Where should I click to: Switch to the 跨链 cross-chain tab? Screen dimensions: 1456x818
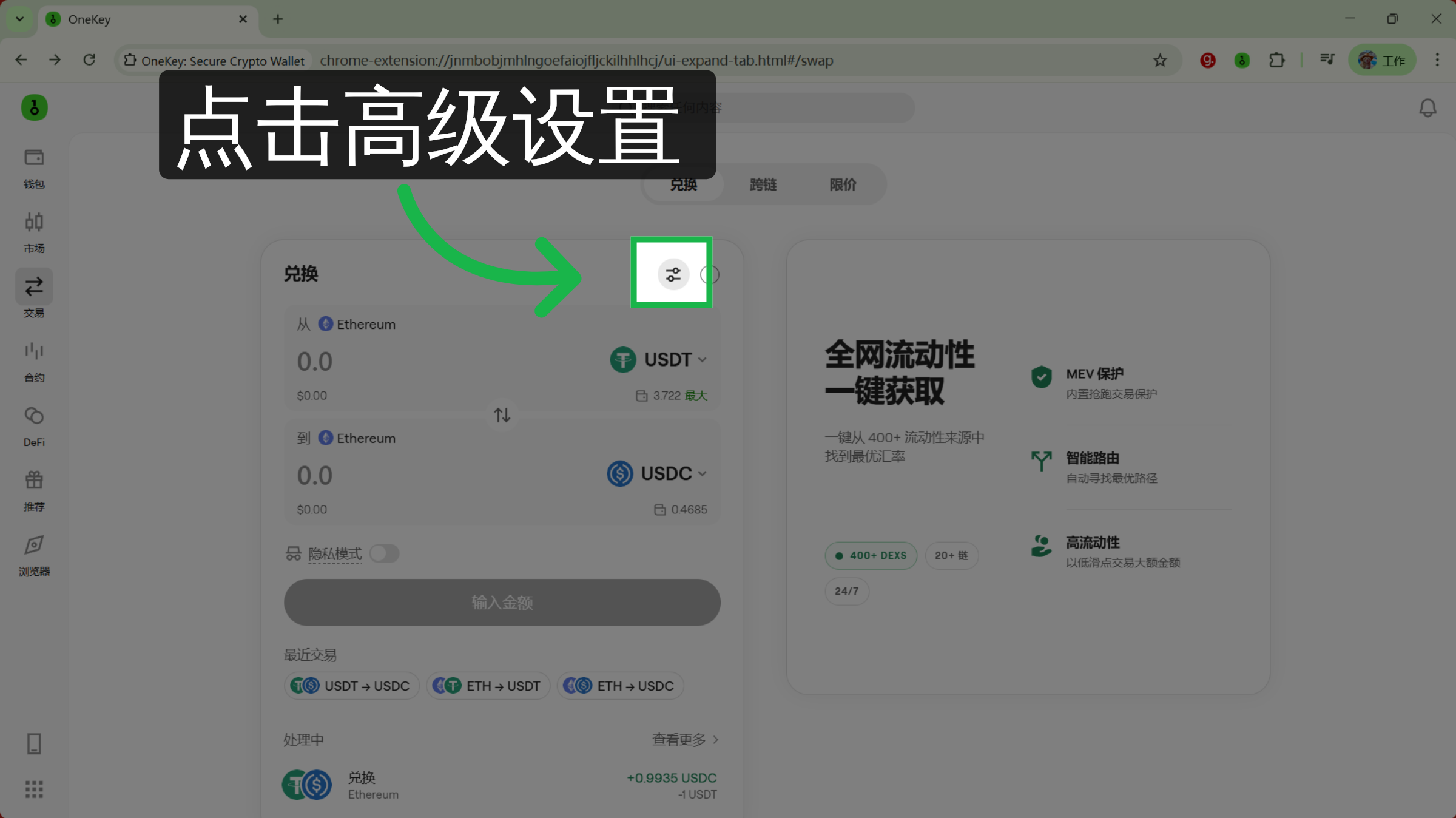click(x=763, y=184)
